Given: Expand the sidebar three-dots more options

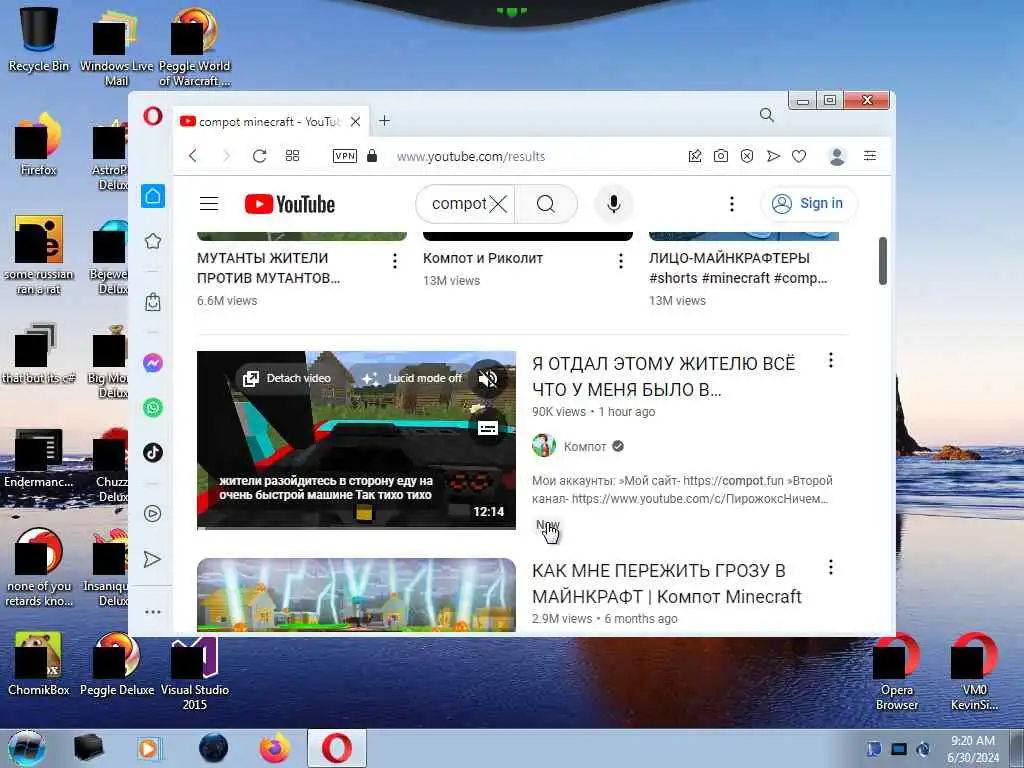Looking at the screenshot, I should (x=153, y=612).
